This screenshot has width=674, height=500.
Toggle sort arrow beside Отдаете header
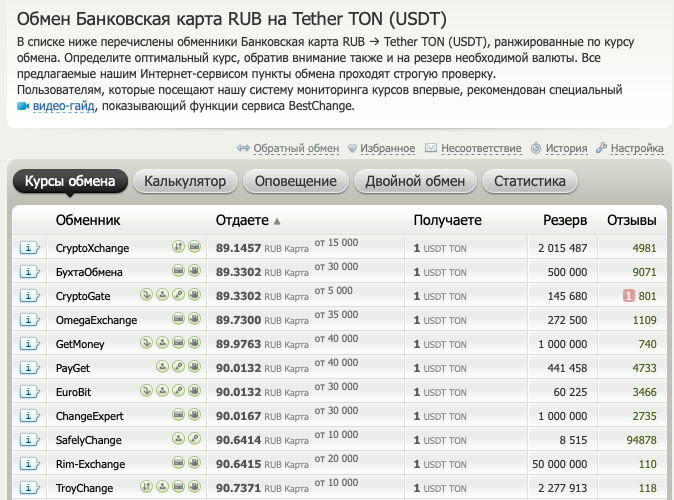(x=277, y=221)
